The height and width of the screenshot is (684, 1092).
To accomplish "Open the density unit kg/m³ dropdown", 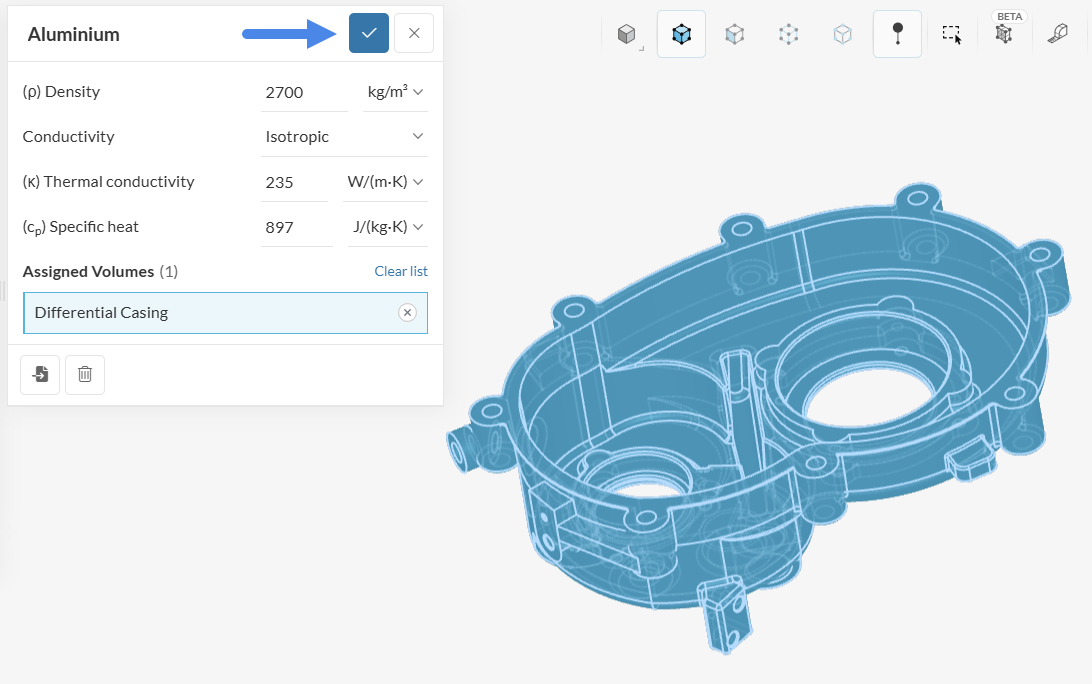I will [395, 92].
